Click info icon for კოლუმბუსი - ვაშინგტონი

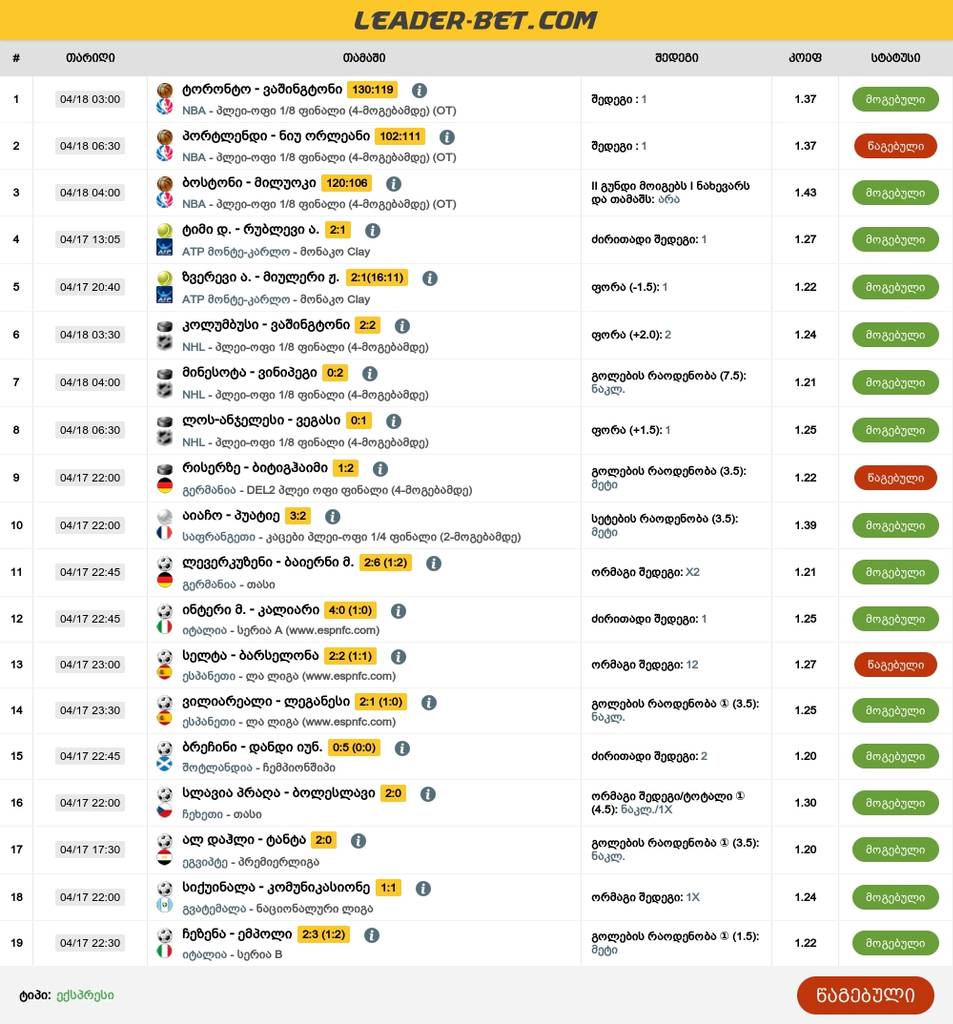click(402, 326)
